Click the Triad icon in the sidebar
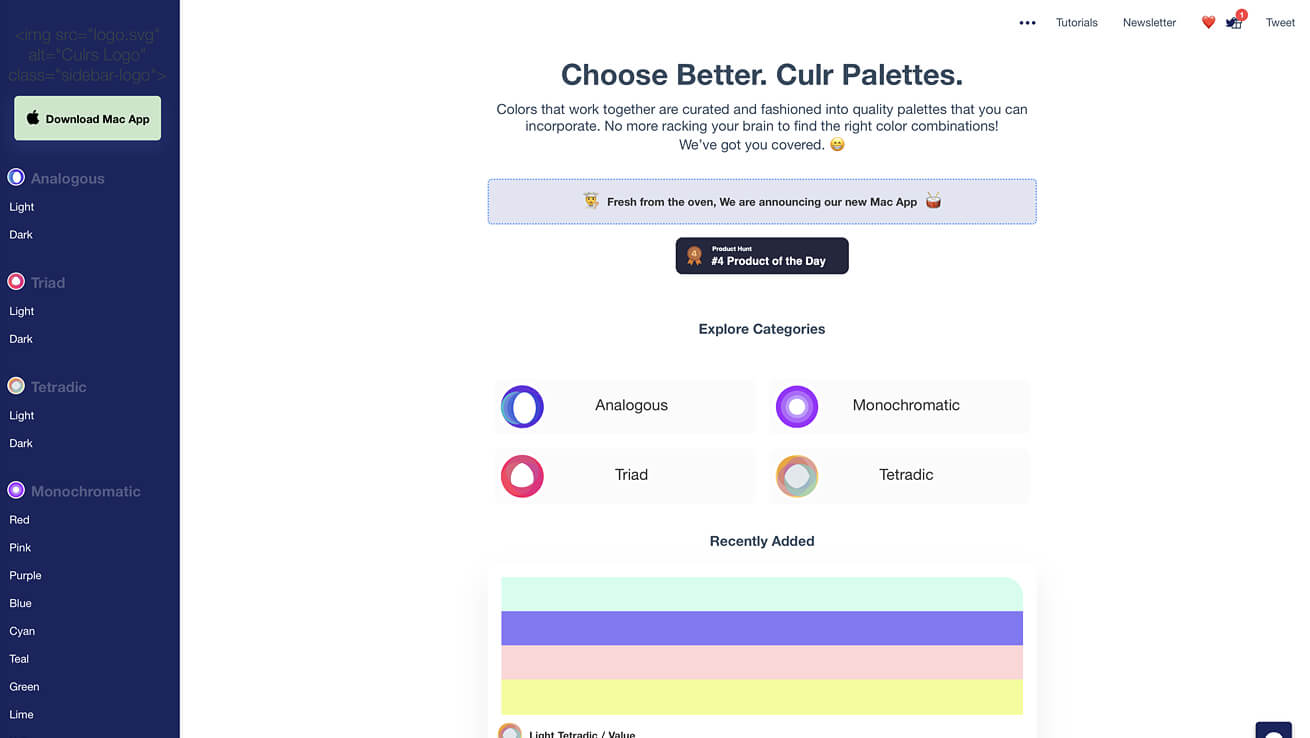 click(16, 282)
